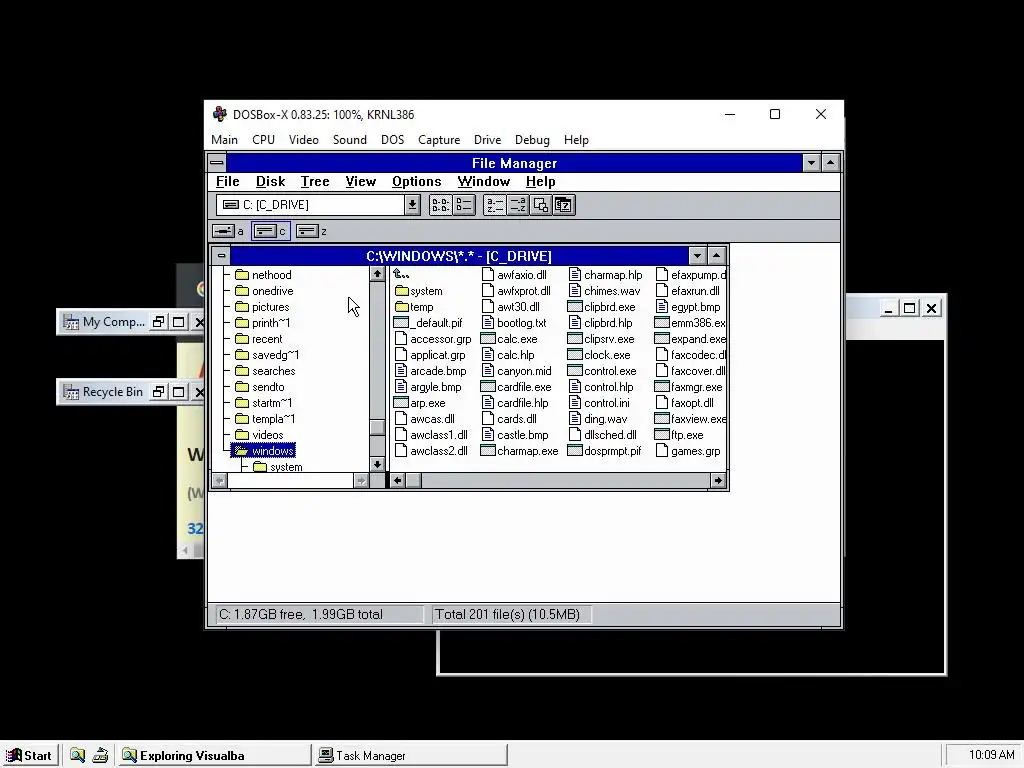Select bootlog.txt in file list

[514, 323]
